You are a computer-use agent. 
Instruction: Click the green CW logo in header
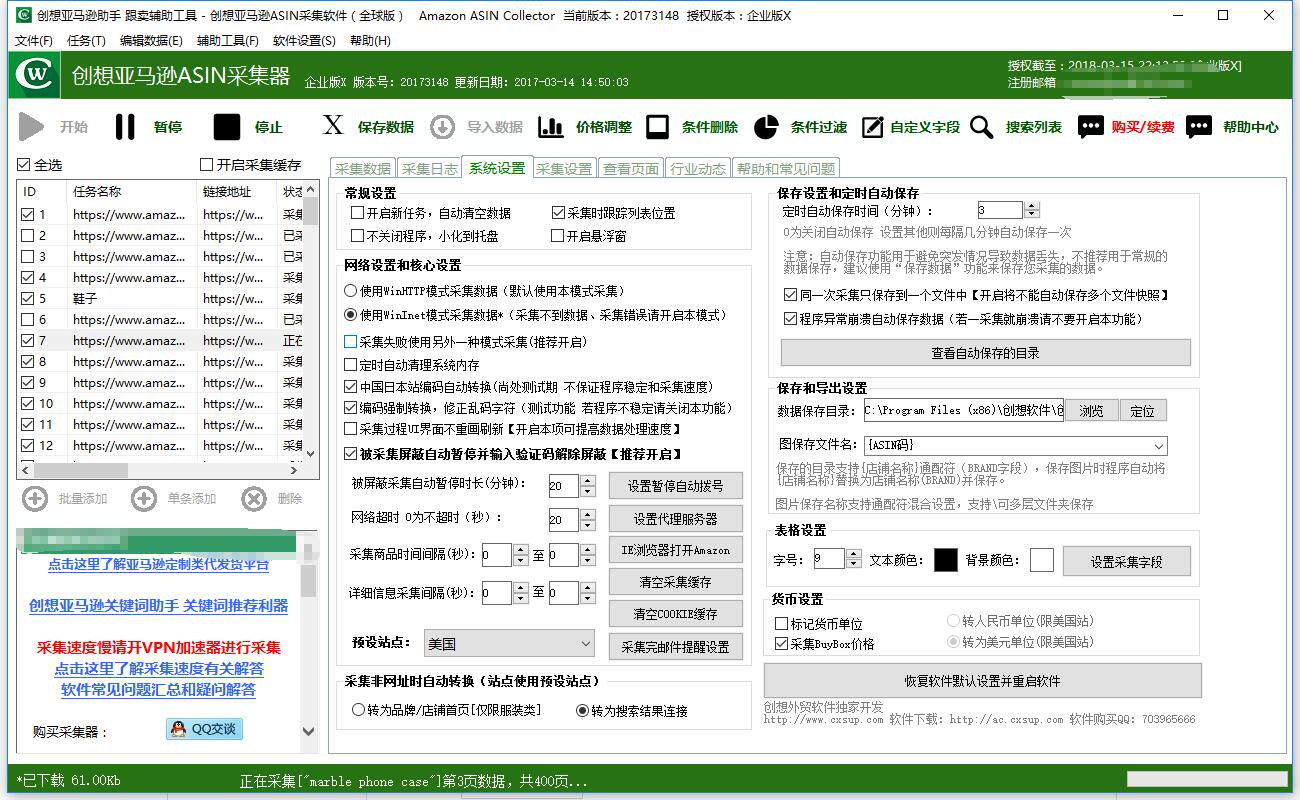[37, 75]
